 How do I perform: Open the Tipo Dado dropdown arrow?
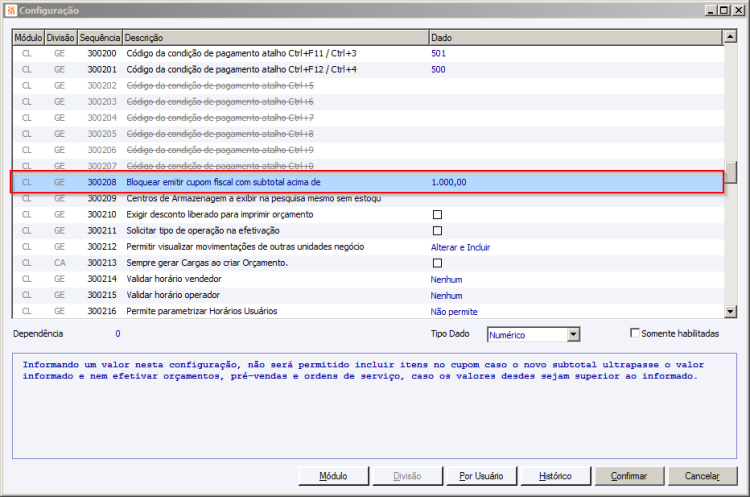tap(573, 334)
